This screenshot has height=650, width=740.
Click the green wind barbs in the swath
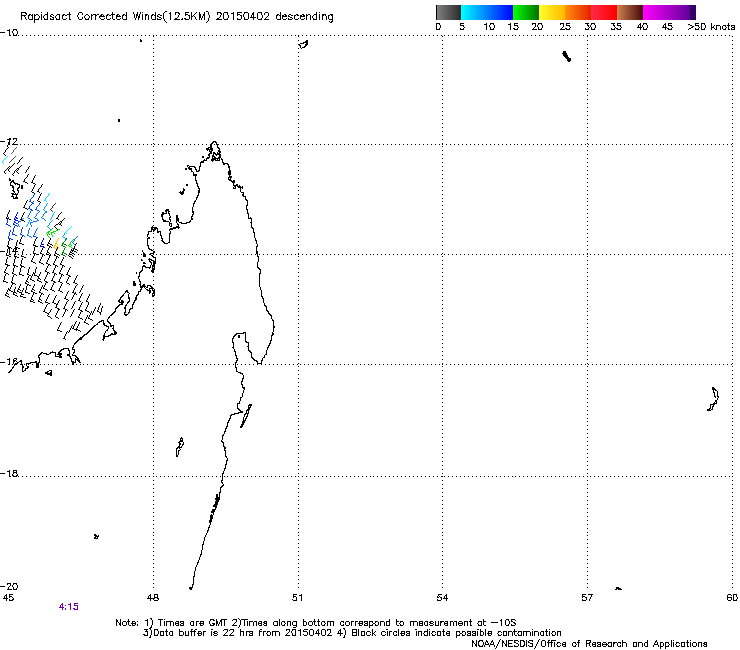[60, 241]
